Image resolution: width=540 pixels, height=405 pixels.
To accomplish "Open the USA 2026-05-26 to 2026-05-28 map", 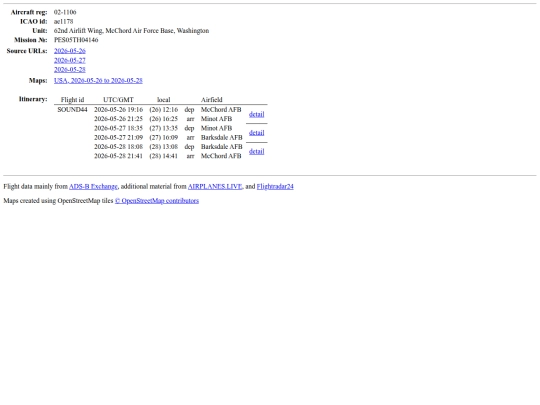I will point(98,81).
